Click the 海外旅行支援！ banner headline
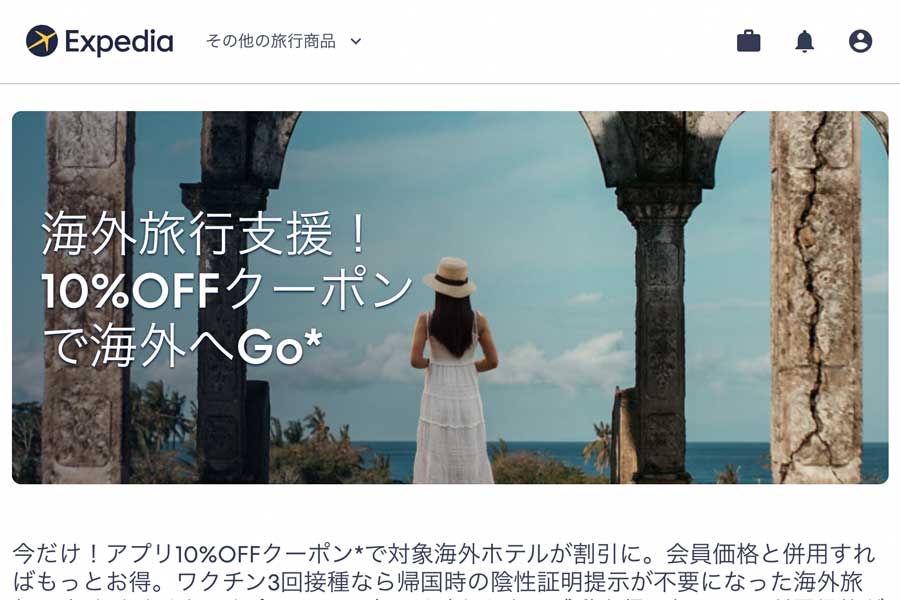900x600 pixels. tap(205, 233)
